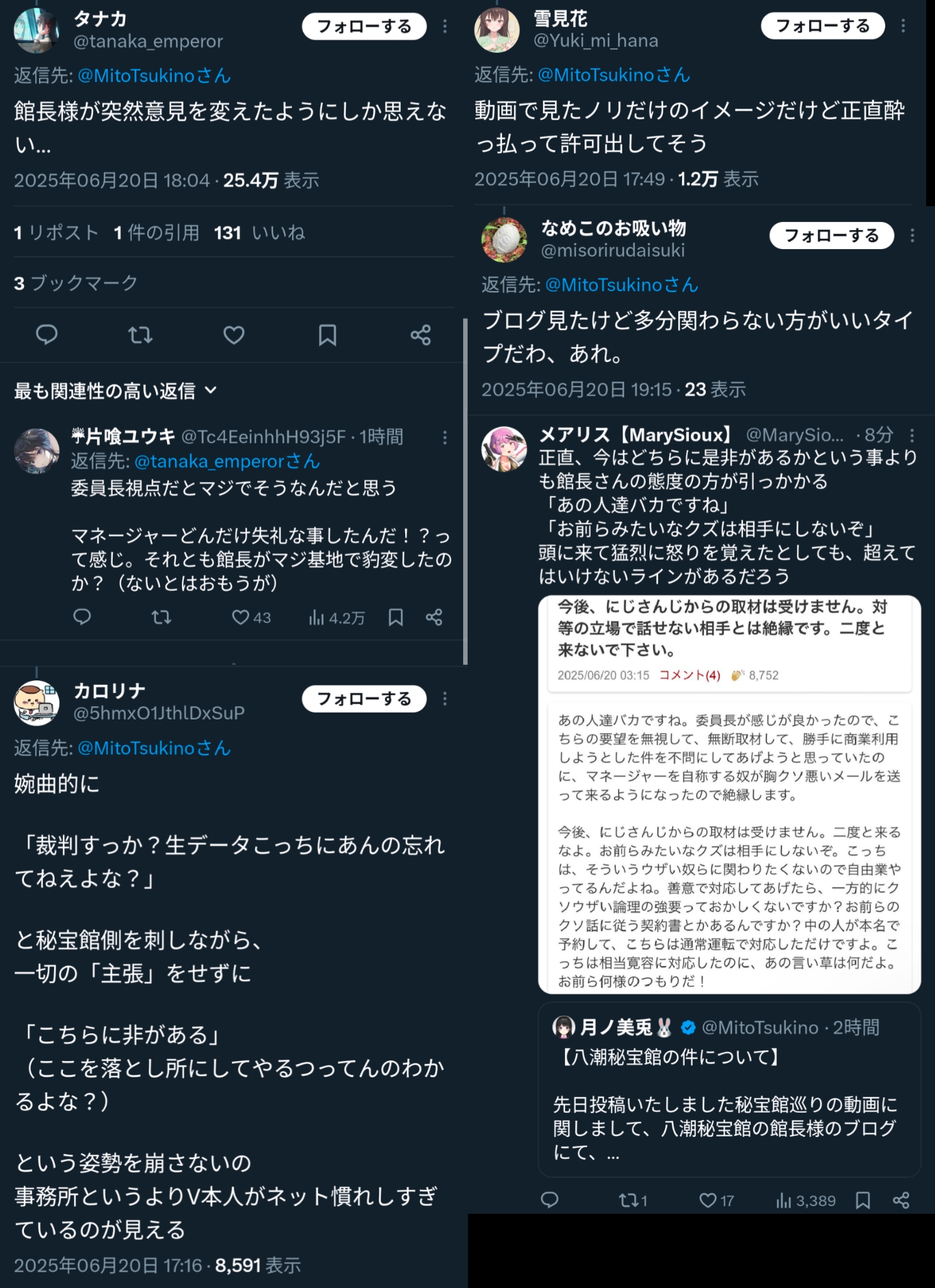Open the blog screenshot image in メアリス's post

click(729, 794)
